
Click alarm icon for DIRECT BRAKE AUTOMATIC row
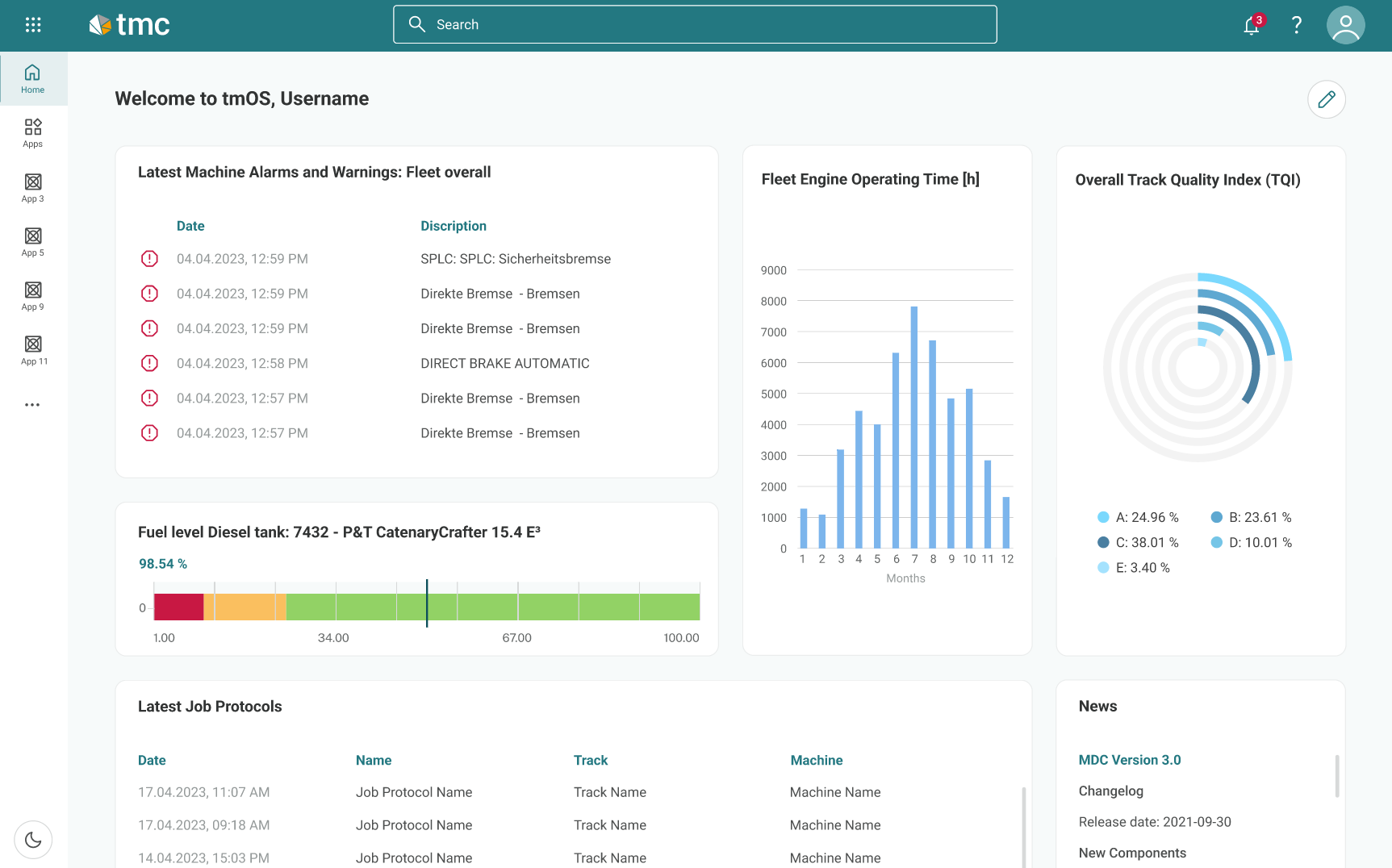(149, 363)
